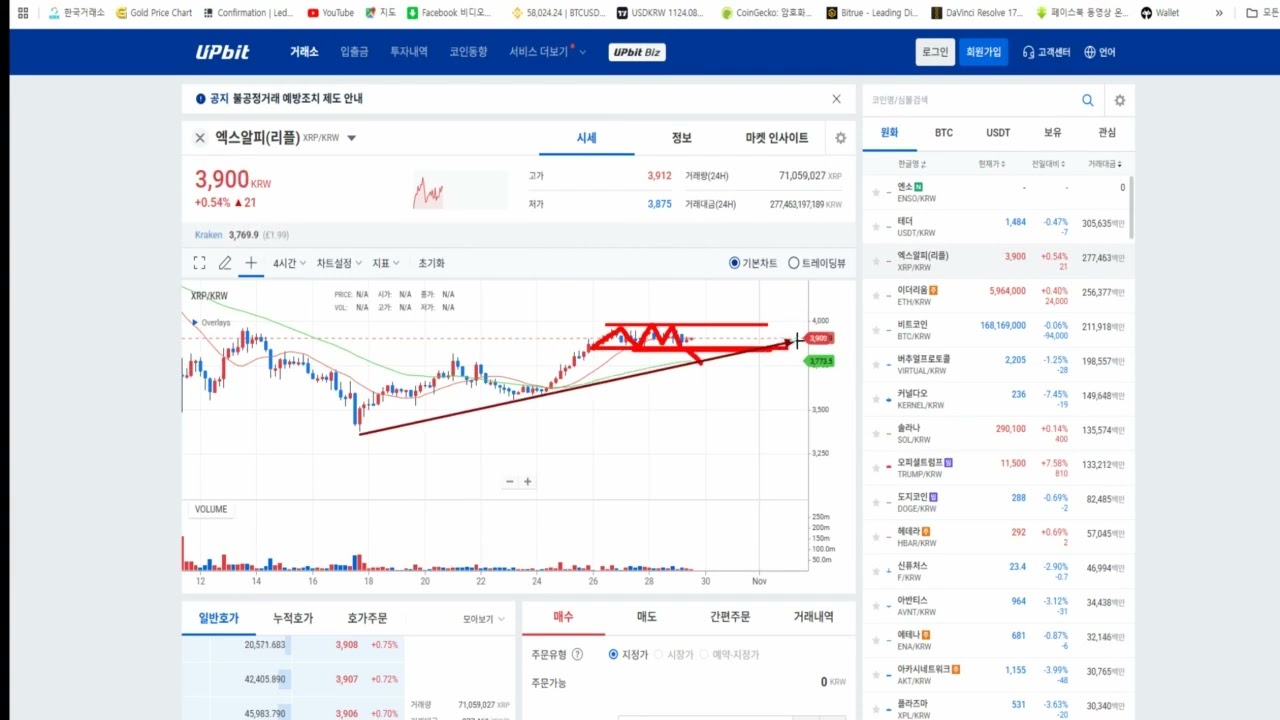Switch to the 마켓 인사이트 tab

[777, 138]
